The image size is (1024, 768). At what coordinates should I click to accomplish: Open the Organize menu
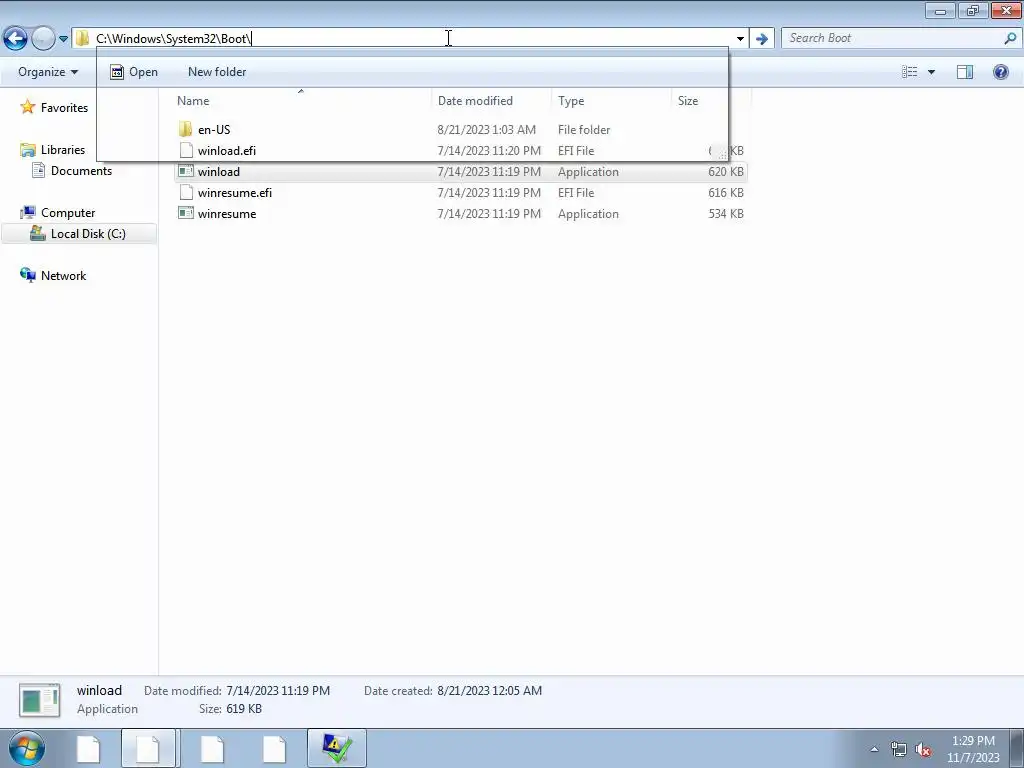(48, 72)
